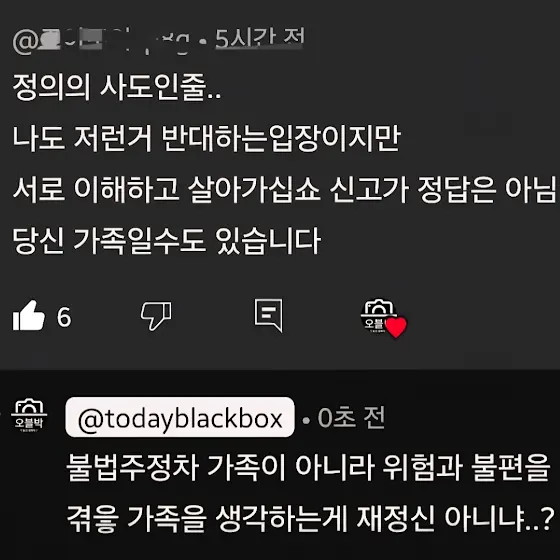This screenshot has height=560, width=560.
Task: Click the like count number 6
Action: pyautogui.click(x=64, y=317)
